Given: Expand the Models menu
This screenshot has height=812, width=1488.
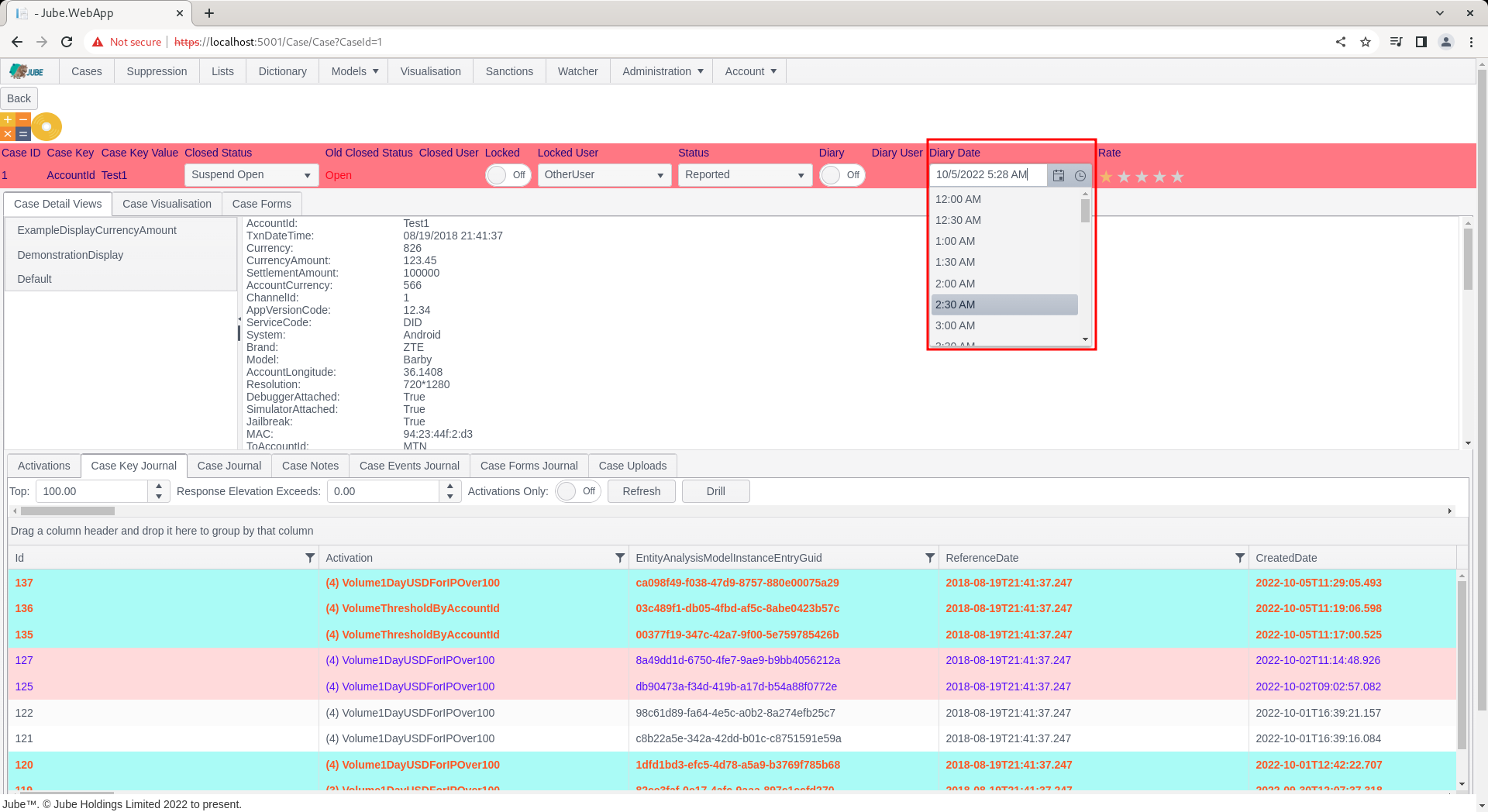Looking at the screenshot, I should pos(354,71).
